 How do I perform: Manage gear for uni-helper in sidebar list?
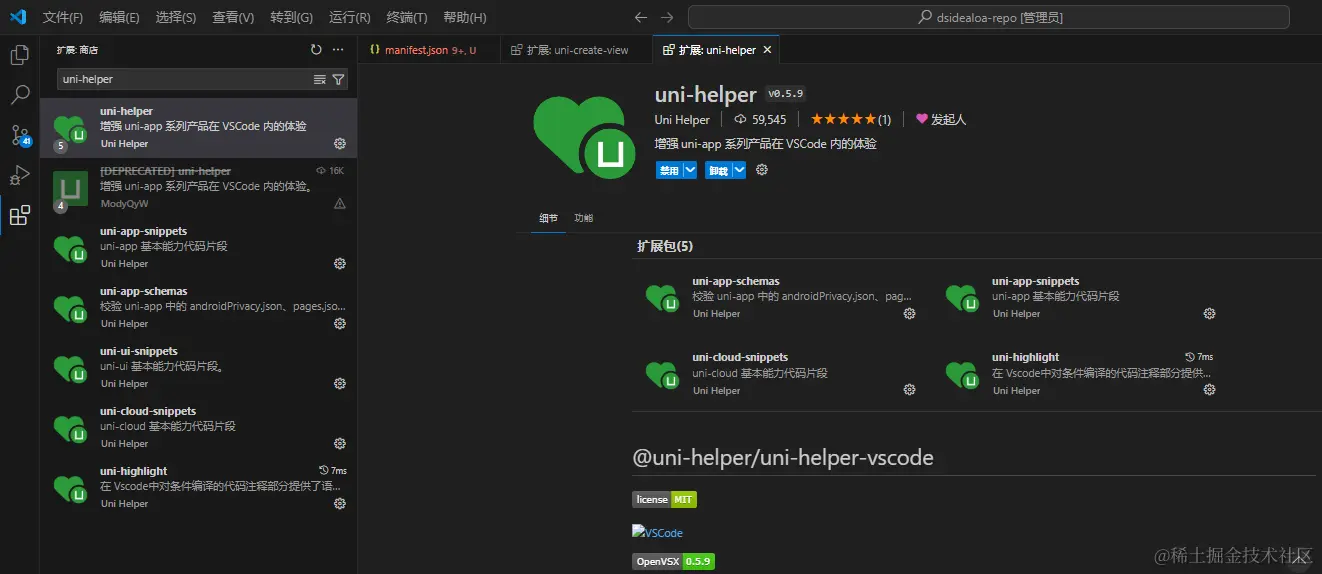(340, 144)
